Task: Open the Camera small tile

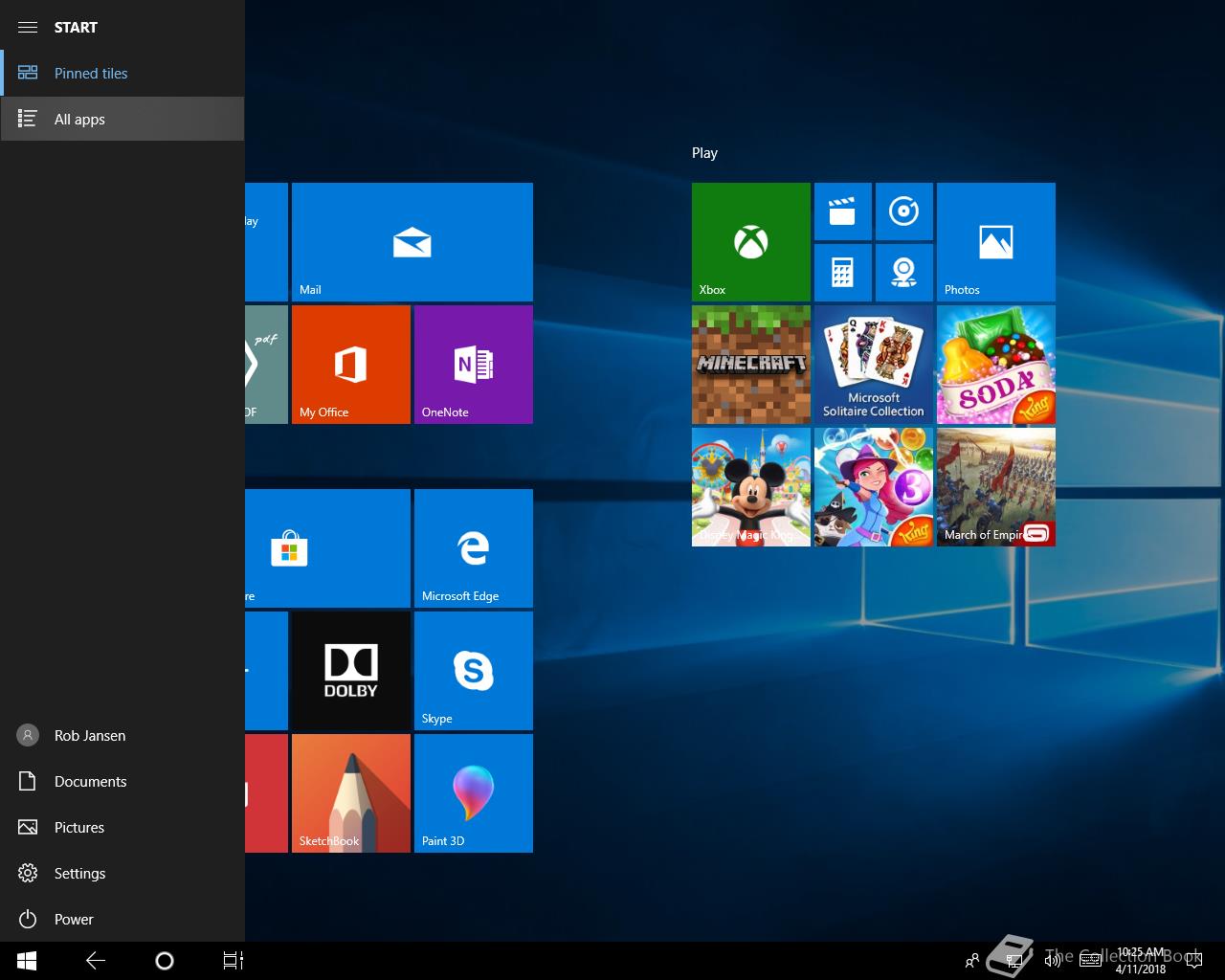Action: pos(904,273)
